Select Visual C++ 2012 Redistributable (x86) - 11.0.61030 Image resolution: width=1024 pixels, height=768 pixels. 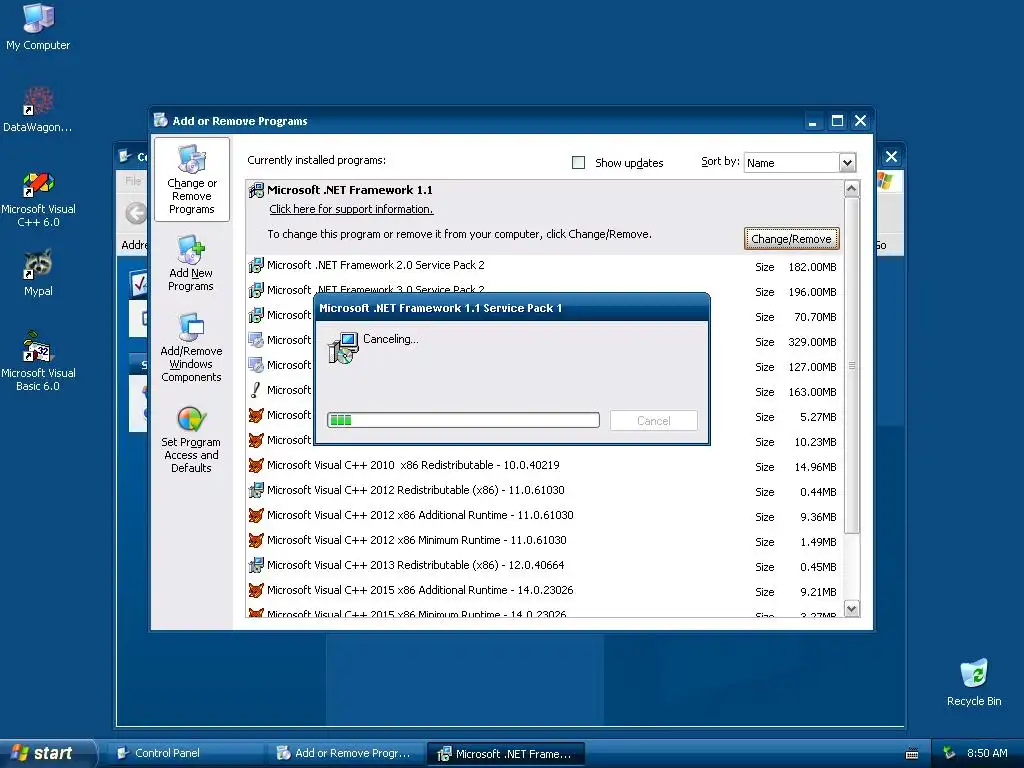[543, 490]
